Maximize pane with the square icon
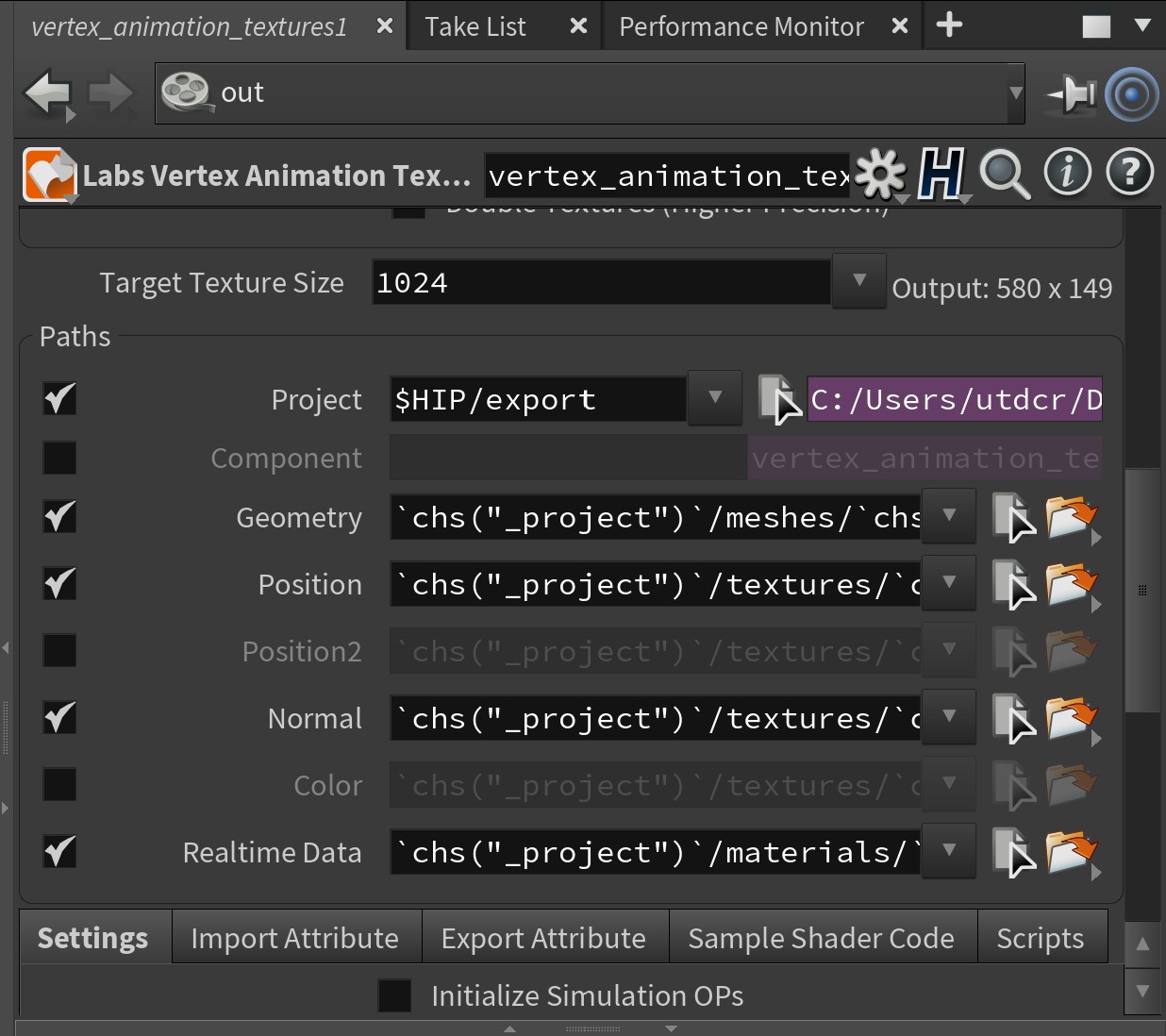Screen dimensions: 1166x1036 tap(1096, 26)
